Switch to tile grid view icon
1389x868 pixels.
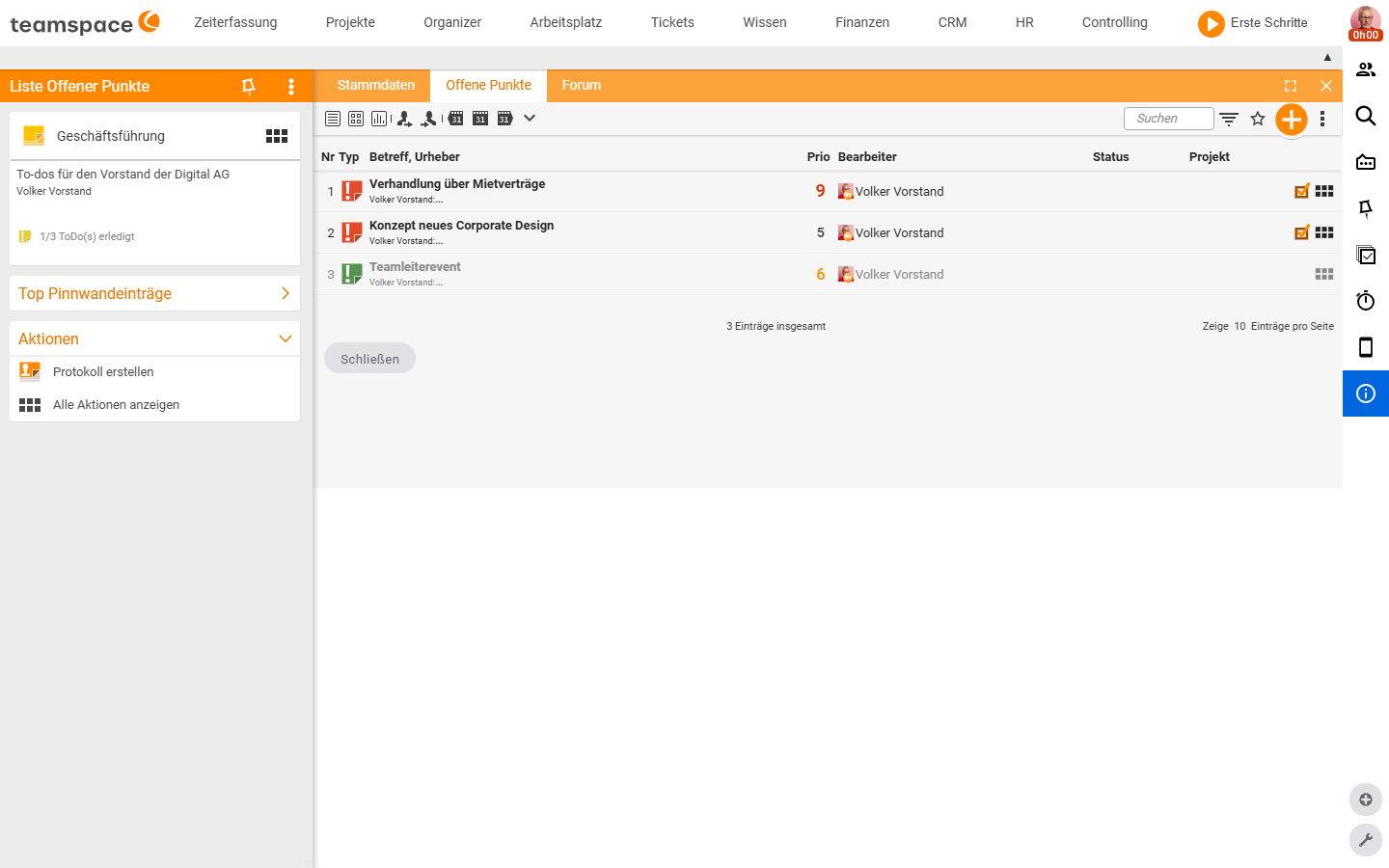click(356, 119)
